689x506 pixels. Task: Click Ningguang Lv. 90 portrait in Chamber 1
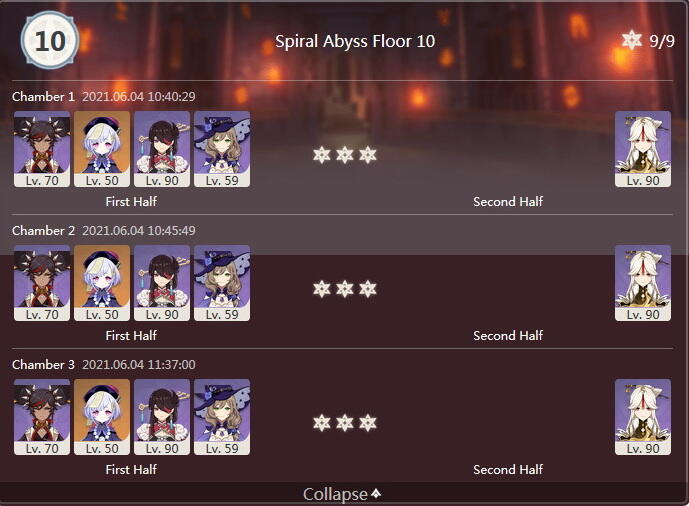pyautogui.click(x=642, y=148)
